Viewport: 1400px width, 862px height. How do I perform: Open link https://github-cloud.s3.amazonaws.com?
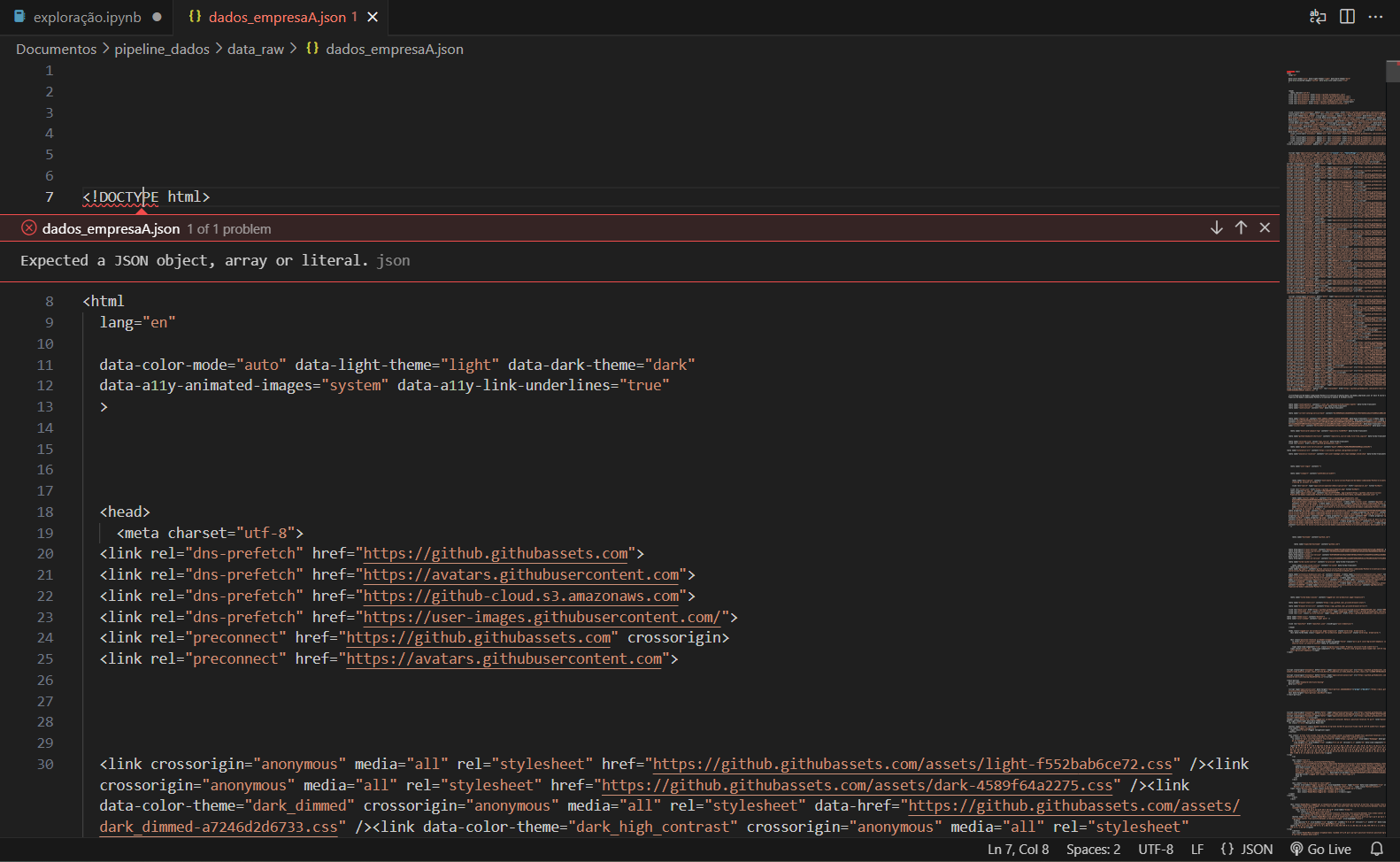pyautogui.click(x=521, y=596)
